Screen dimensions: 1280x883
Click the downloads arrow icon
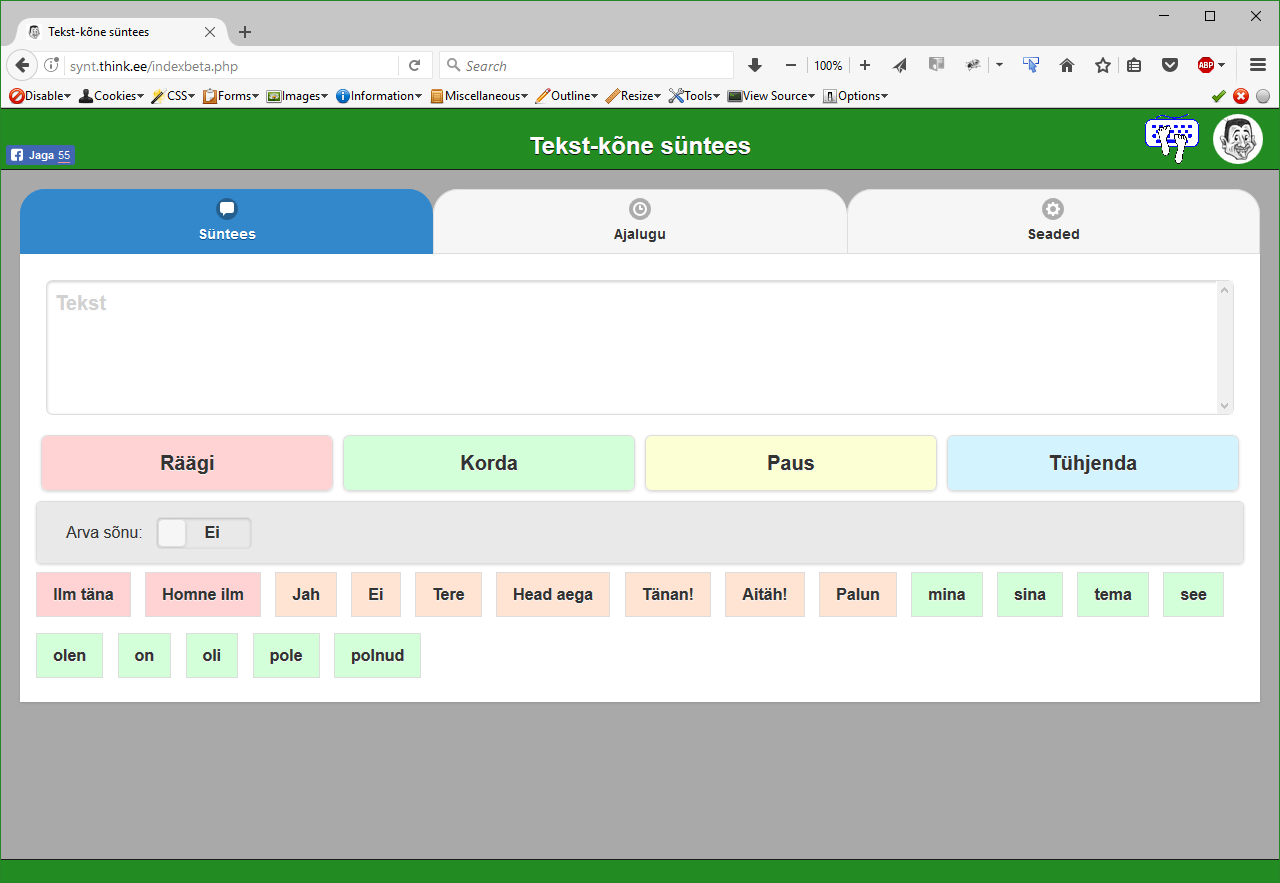[755, 66]
